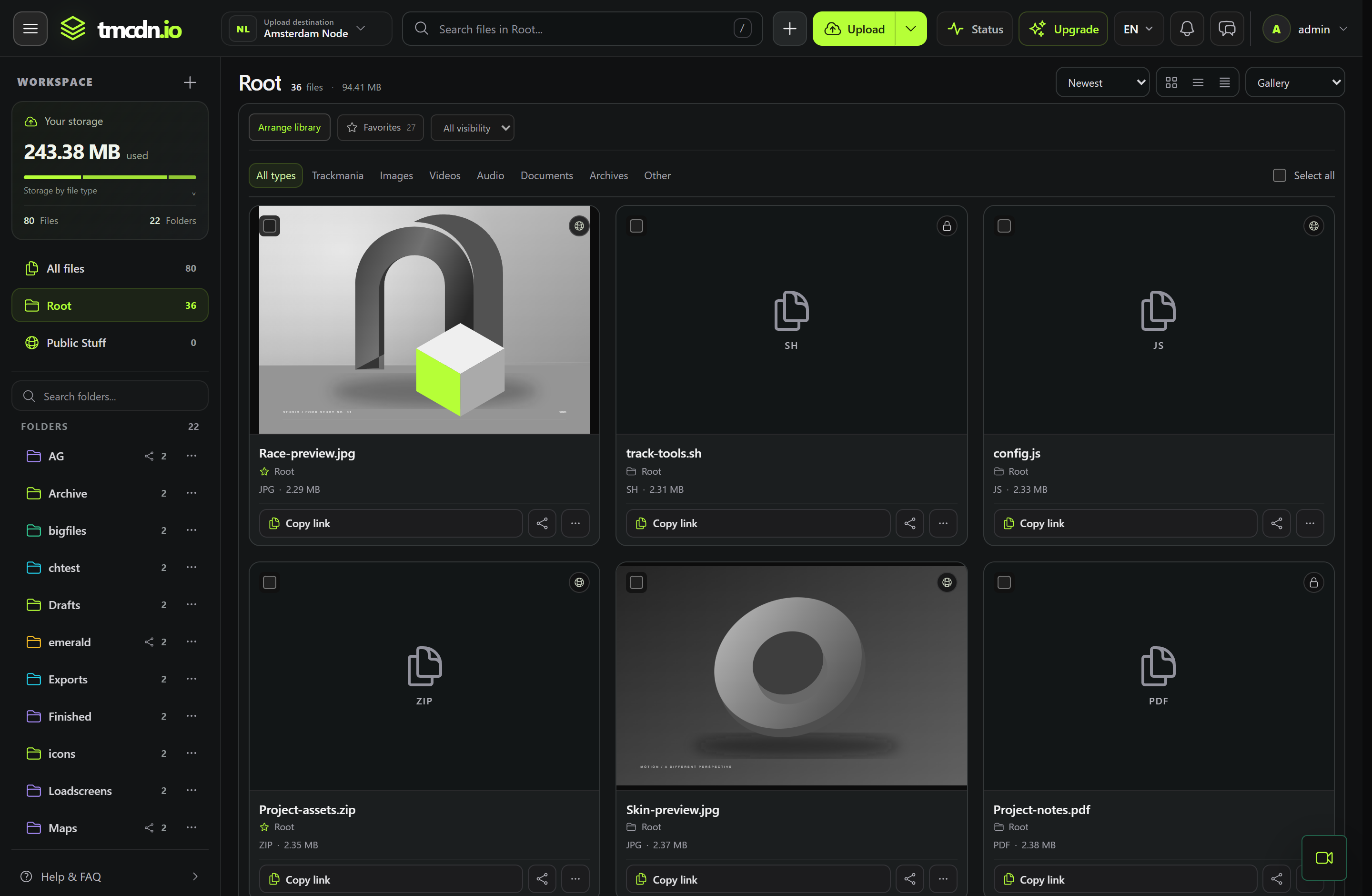Image resolution: width=1372 pixels, height=896 pixels.
Task: Open the Gallery view mode dropdown
Action: click(1295, 82)
